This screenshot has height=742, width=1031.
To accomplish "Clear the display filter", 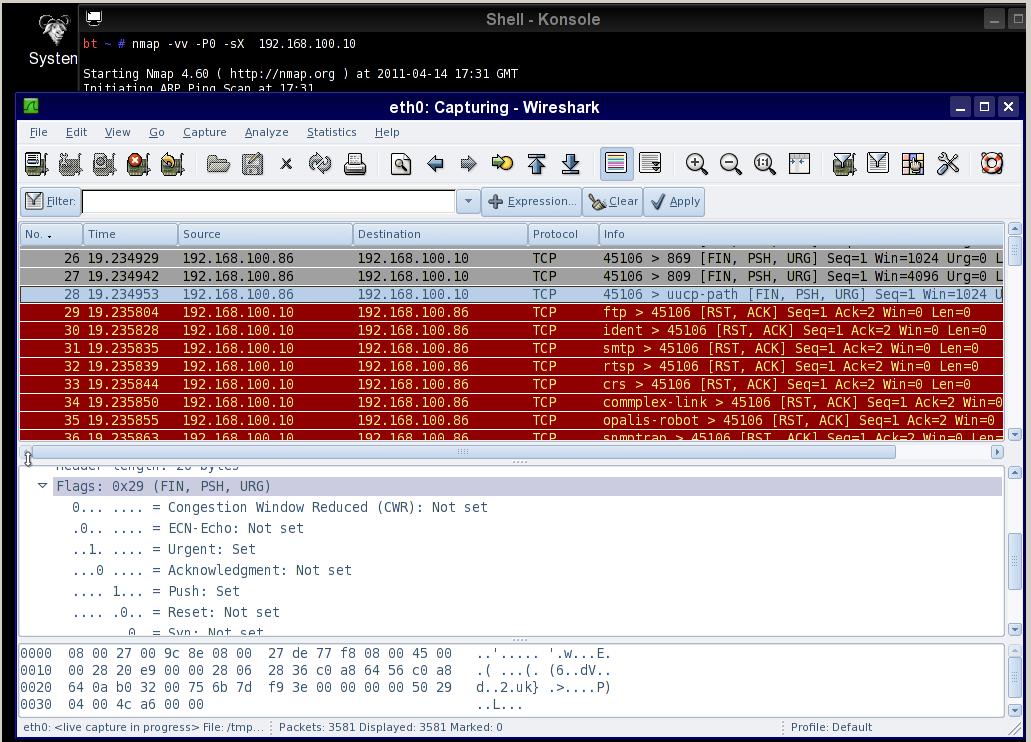I will click(x=613, y=201).
